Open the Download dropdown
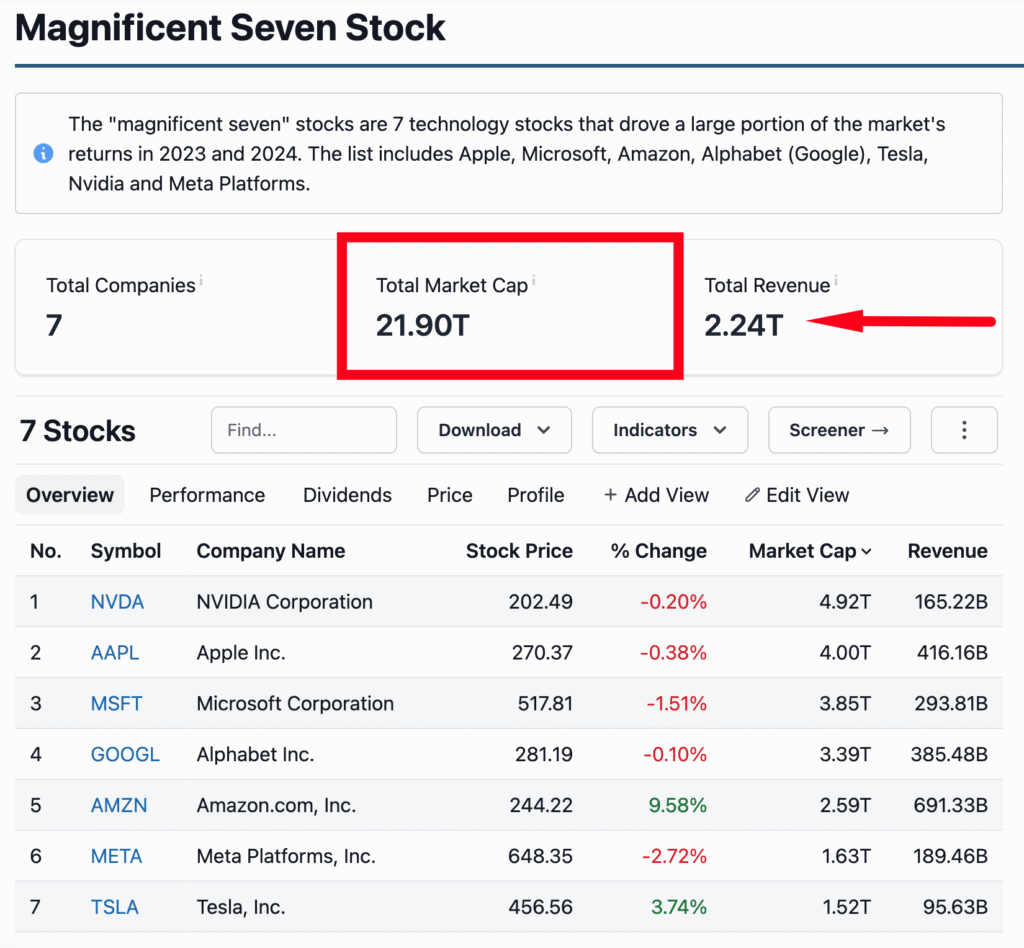1024x948 pixels. tap(494, 430)
